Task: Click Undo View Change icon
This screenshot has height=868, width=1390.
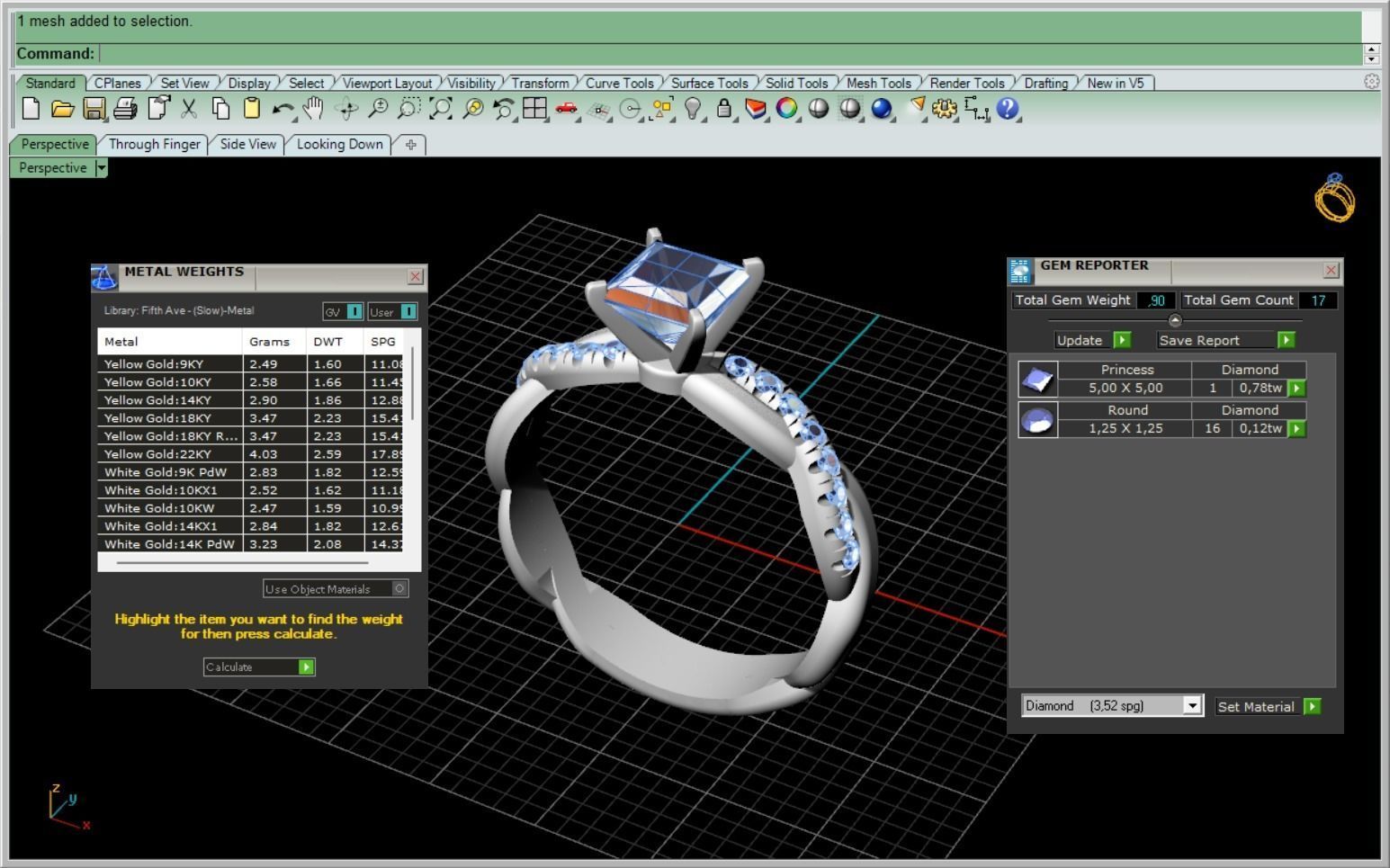Action: [503, 109]
